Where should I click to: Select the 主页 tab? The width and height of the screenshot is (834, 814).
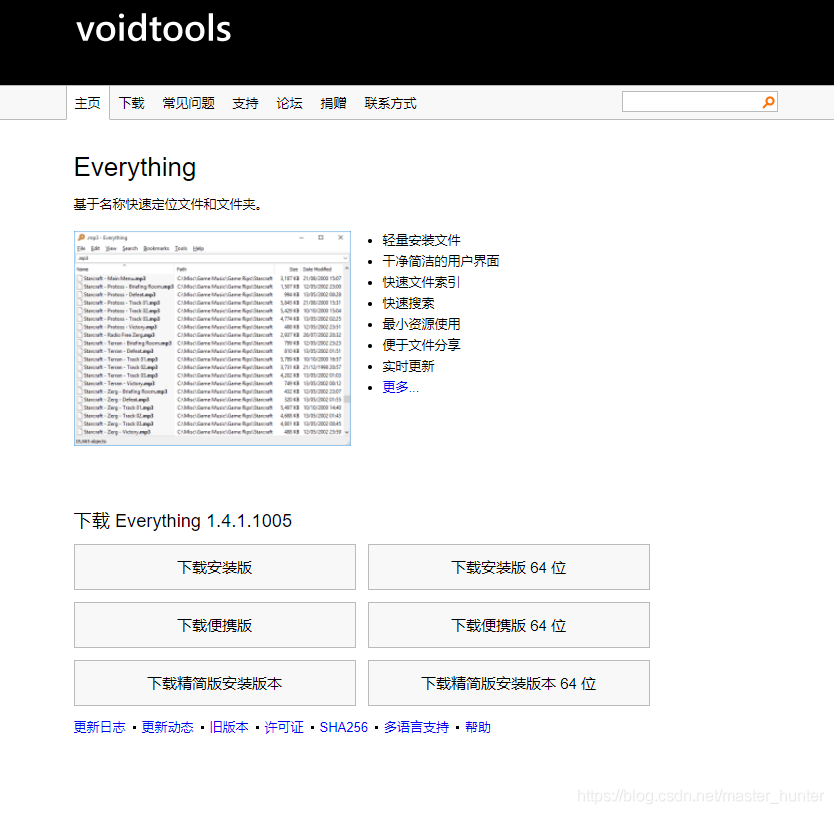(x=87, y=102)
